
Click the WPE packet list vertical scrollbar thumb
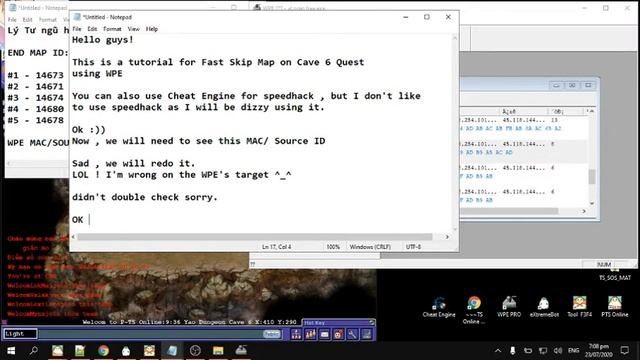pyautogui.click(x=592, y=177)
